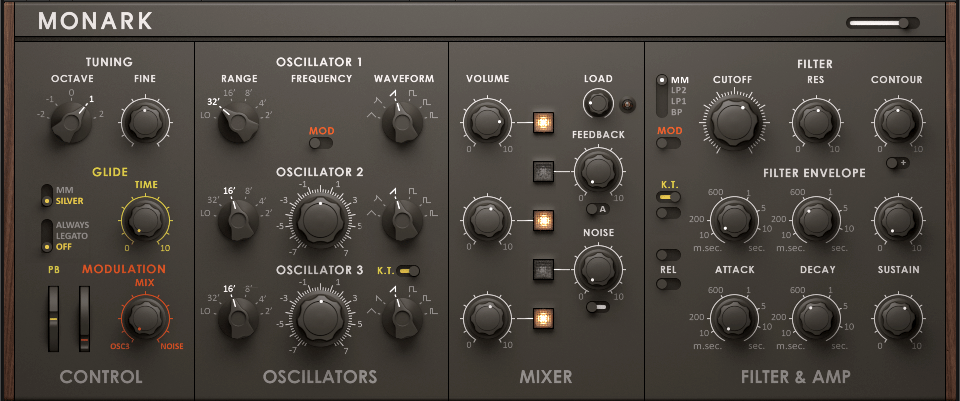960x401 pixels.
Task: Click the MM/LP2/LP1/BP filter type selector
Action: [x=662, y=96]
